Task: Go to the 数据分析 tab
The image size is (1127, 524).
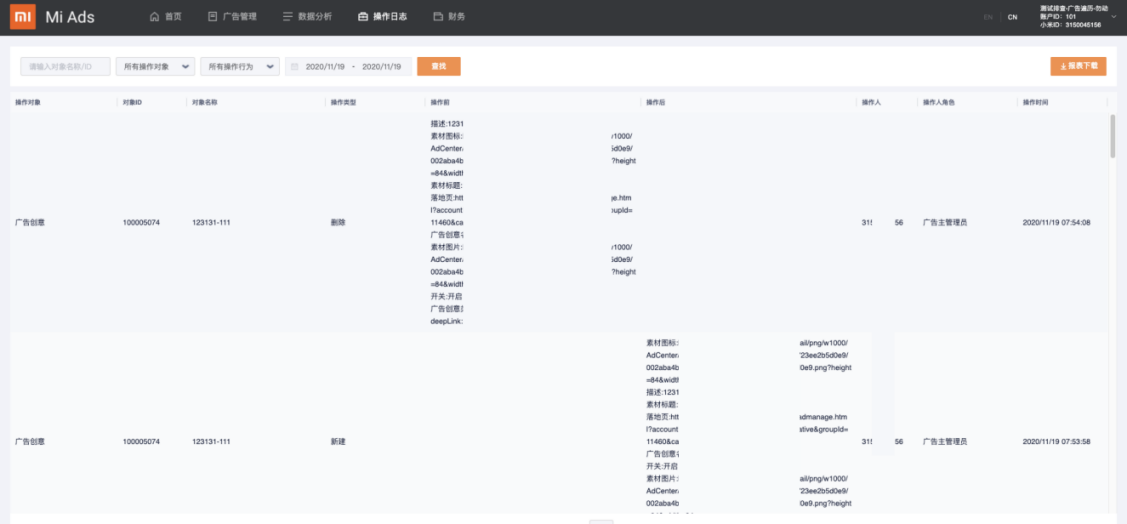Action: pos(315,17)
